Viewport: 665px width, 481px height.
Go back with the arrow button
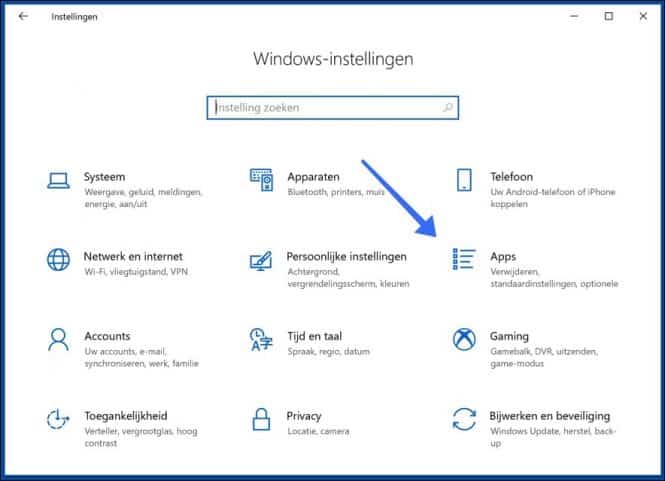(x=23, y=16)
